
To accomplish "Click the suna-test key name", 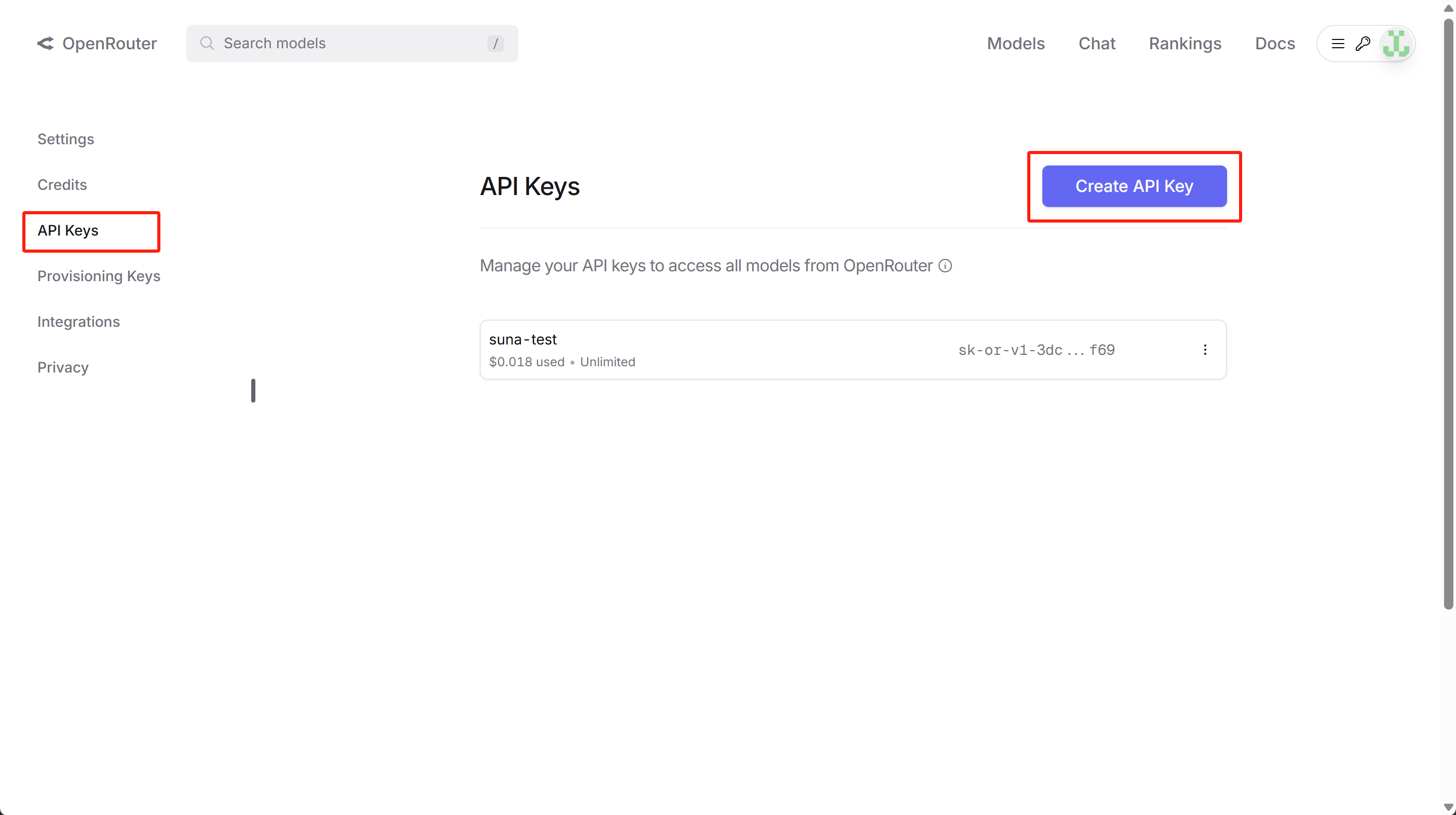I will point(522,339).
